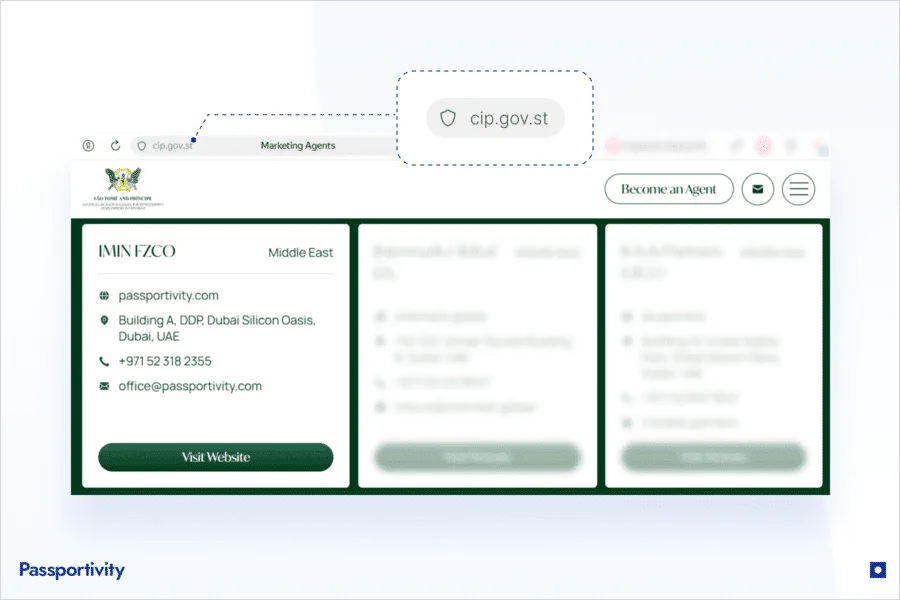Viewport: 900px width, 600px height.
Task: Click the Dubai Silicon Oasis address text
Action: point(217,328)
